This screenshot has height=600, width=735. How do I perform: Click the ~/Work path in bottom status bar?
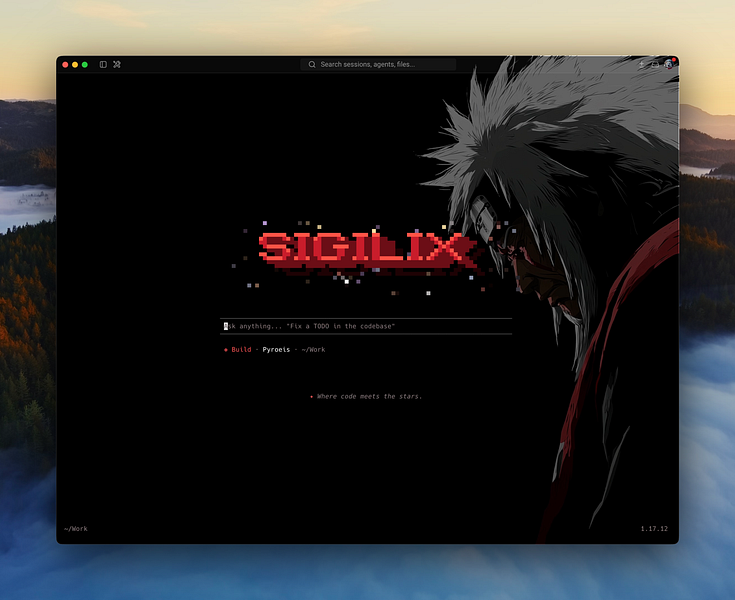(x=76, y=529)
